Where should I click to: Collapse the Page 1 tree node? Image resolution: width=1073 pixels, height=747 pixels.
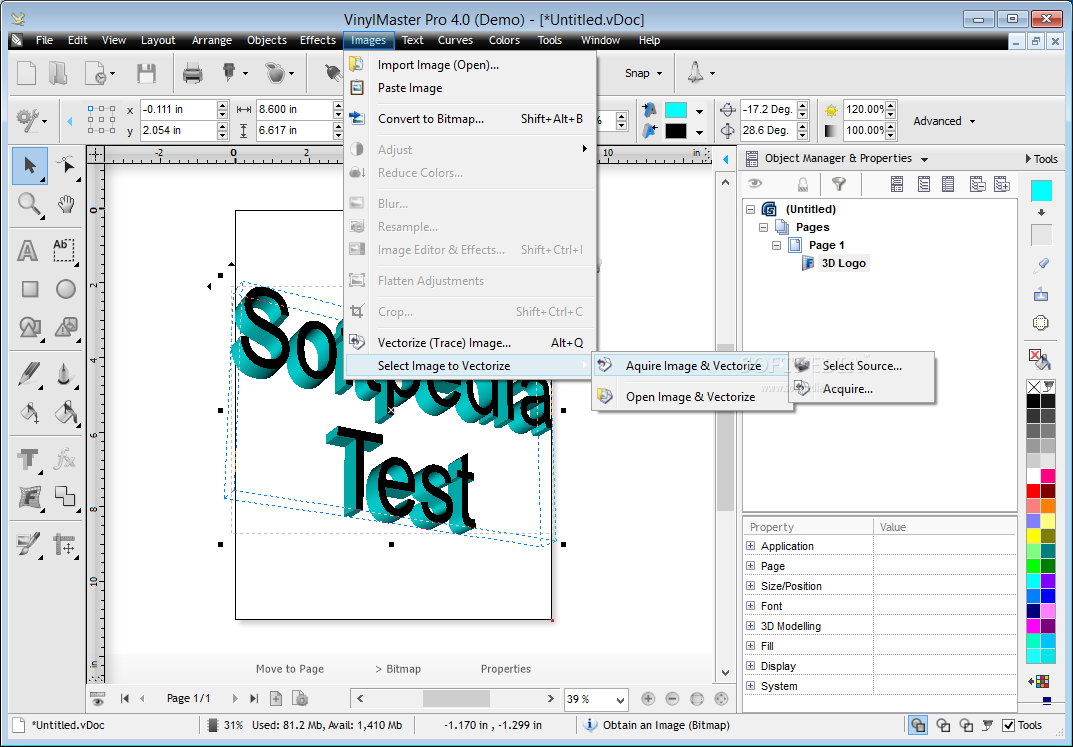click(777, 245)
